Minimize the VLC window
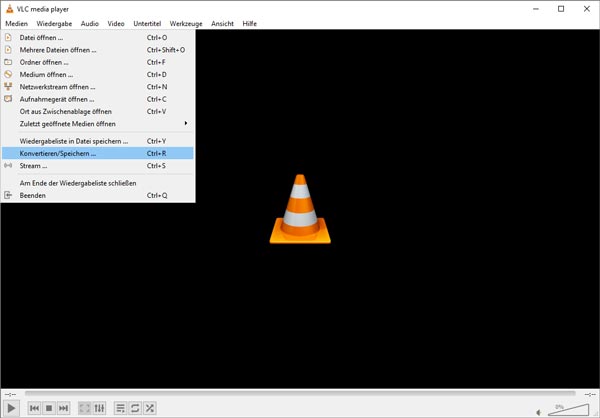Viewport: 600px width, 418px height. pyautogui.click(x=536, y=9)
